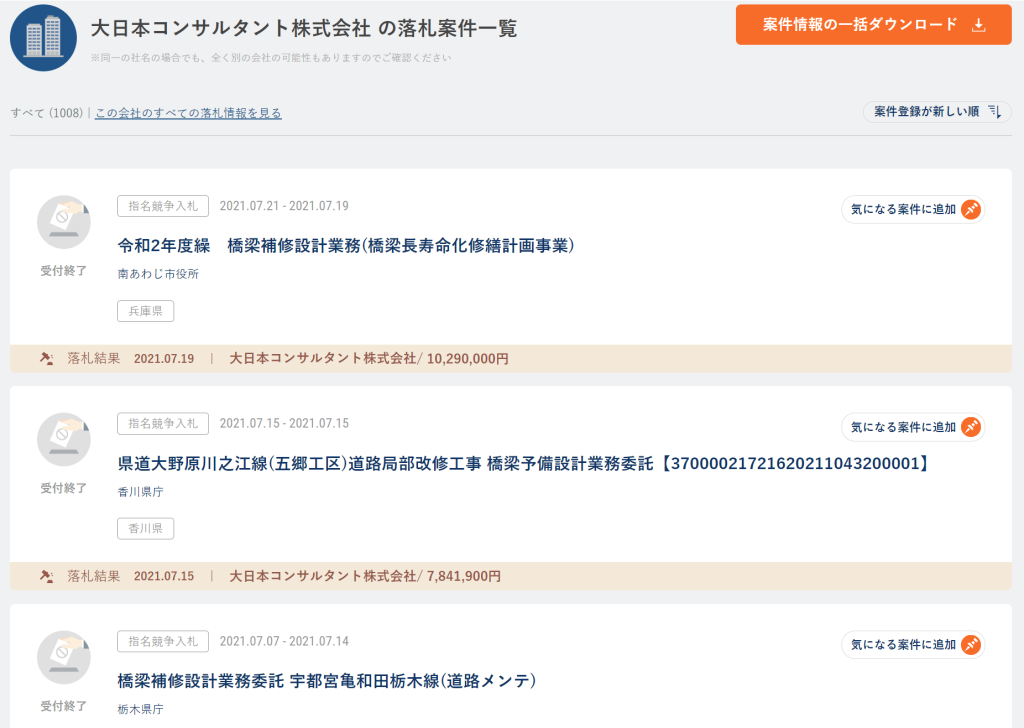Open case 県道大野原川之江線(五郷工区)道路局部改修工事

(x=524, y=464)
